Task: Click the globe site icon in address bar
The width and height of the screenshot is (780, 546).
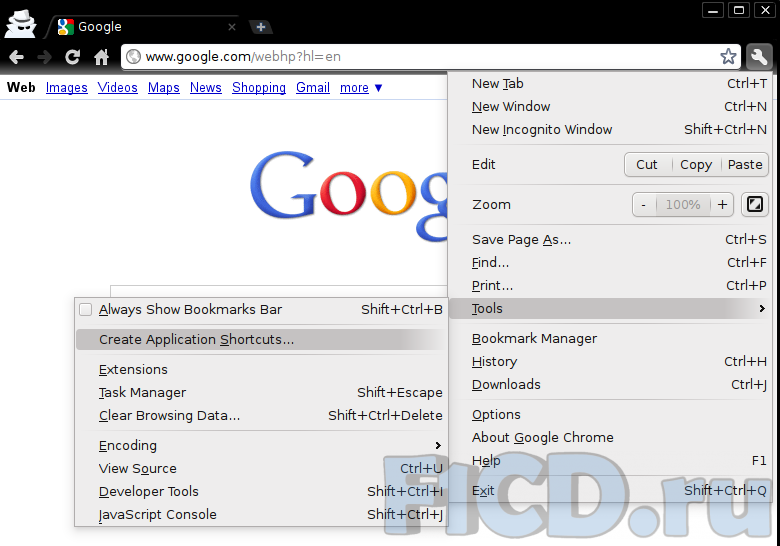Action: (133, 57)
